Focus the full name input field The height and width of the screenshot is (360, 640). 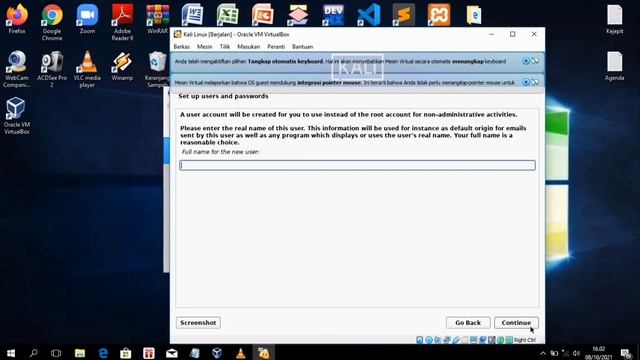pyautogui.click(x=358, y=165)
